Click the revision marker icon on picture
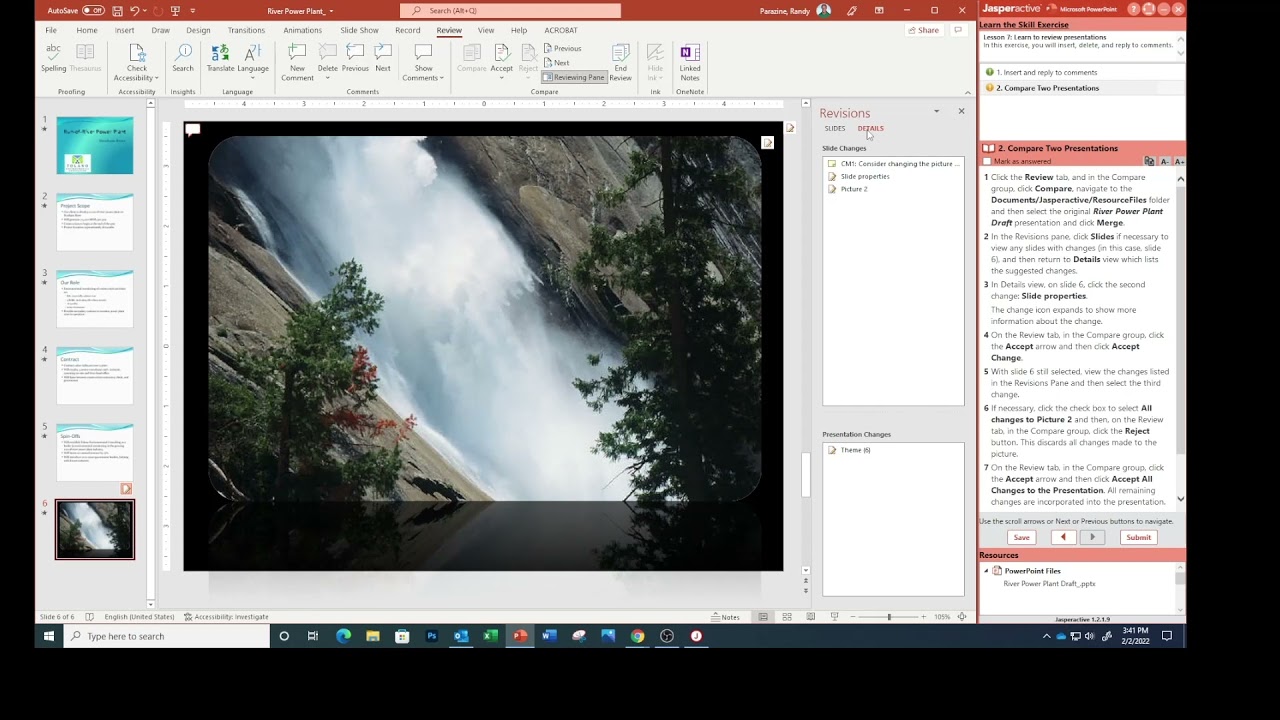 (x=767, y=143)
